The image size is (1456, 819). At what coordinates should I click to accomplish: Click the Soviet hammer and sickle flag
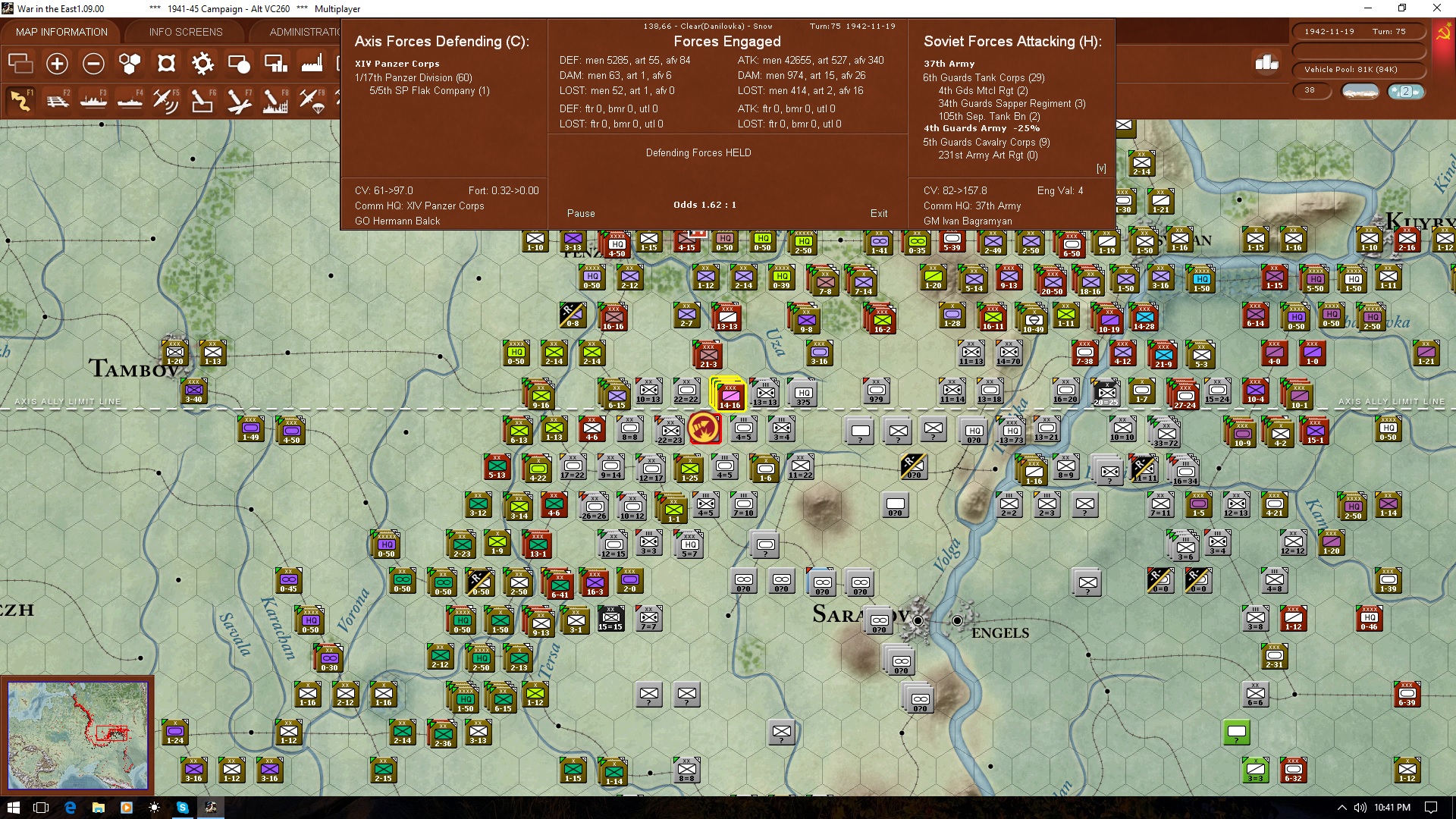point(1442,33)
